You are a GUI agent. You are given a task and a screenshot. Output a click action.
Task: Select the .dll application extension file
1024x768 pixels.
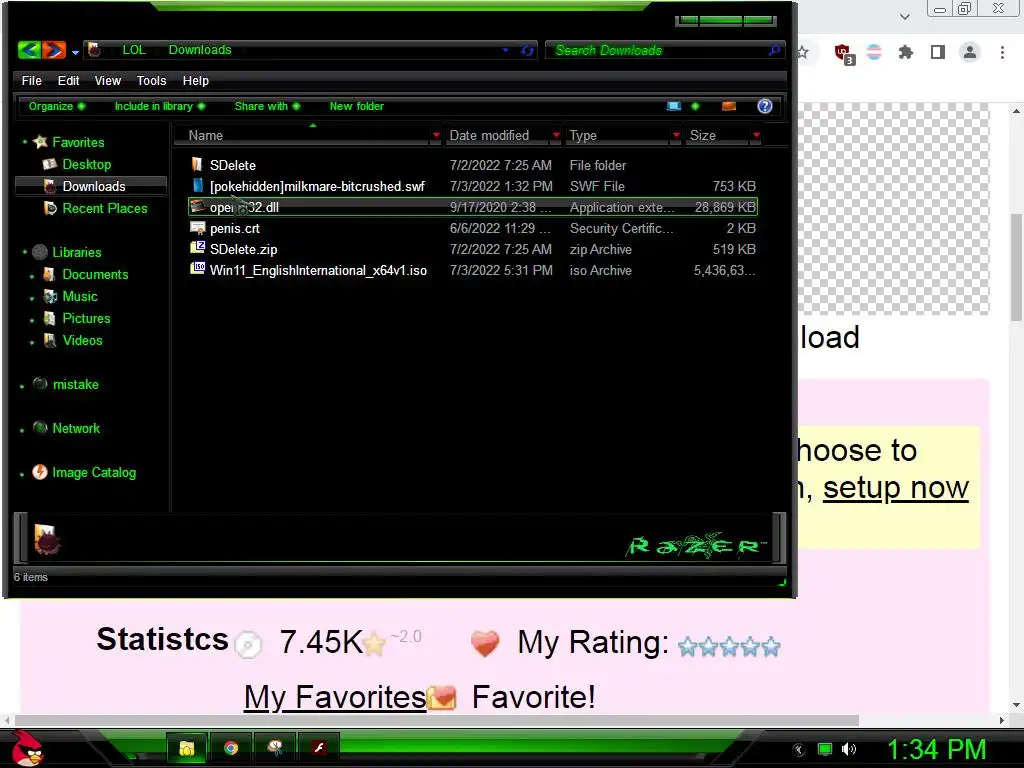(x=473, y=207)
